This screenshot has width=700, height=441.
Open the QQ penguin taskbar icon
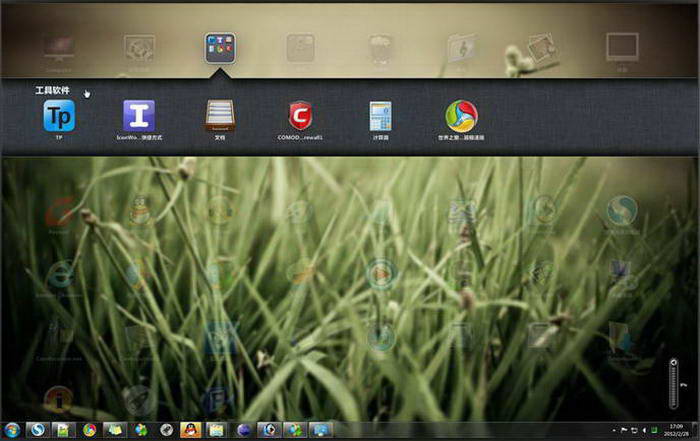tap(191, 430)
